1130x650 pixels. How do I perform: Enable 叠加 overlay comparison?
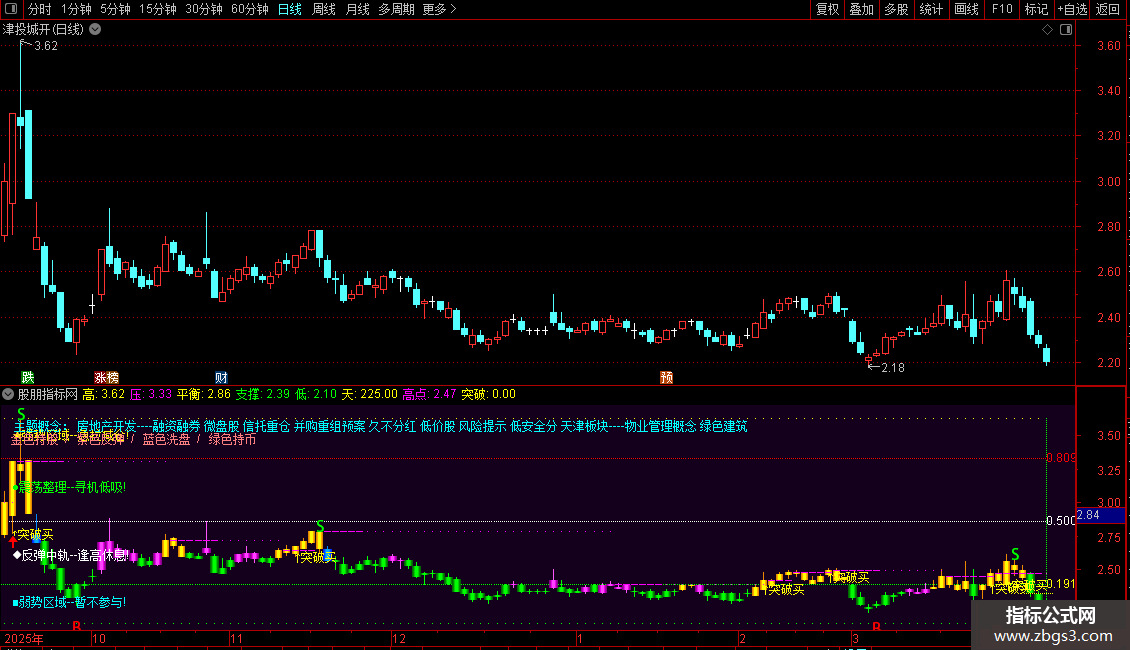click(861, 10)
